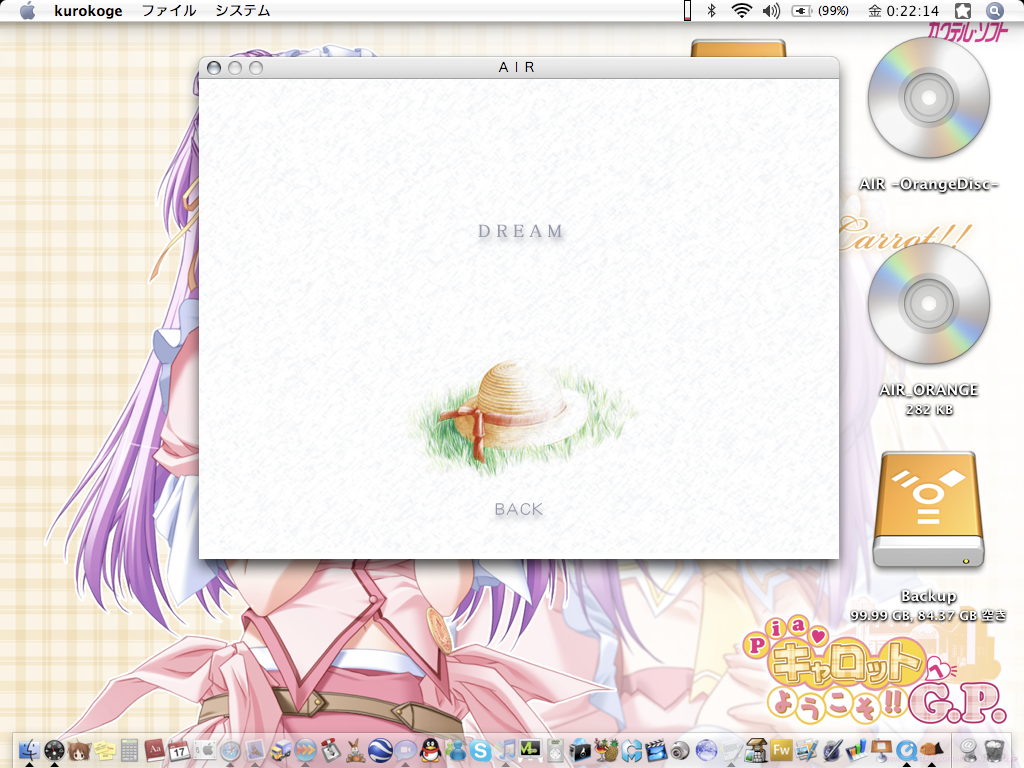Screen dimensions: 1024x768
Task: Open the iSight camera Dock icon
Action: 680,750
